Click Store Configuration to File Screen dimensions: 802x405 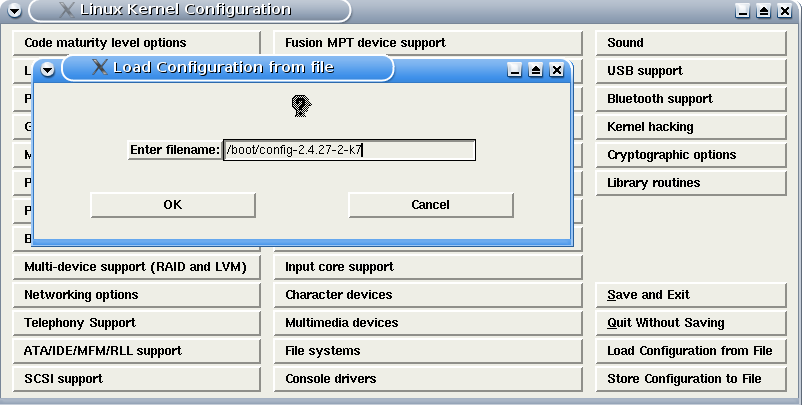(x=691, y=379)
